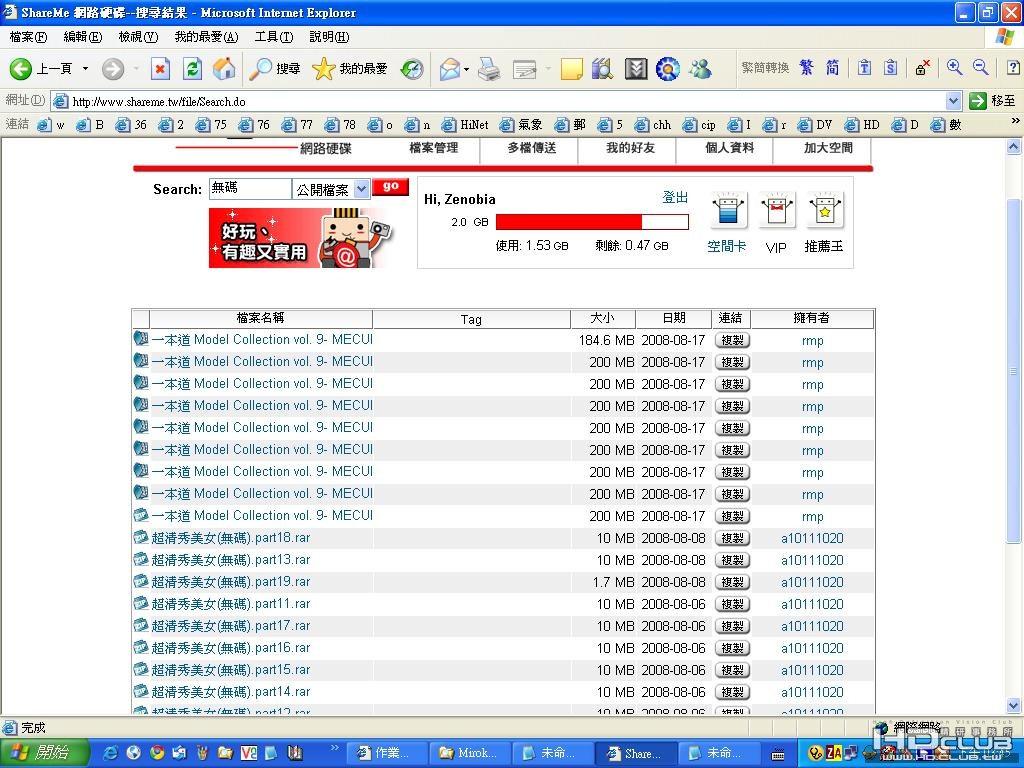
Task: Click the 推薦王 star mascot icon
Action: pyautogui.click(x=824, y=210)
